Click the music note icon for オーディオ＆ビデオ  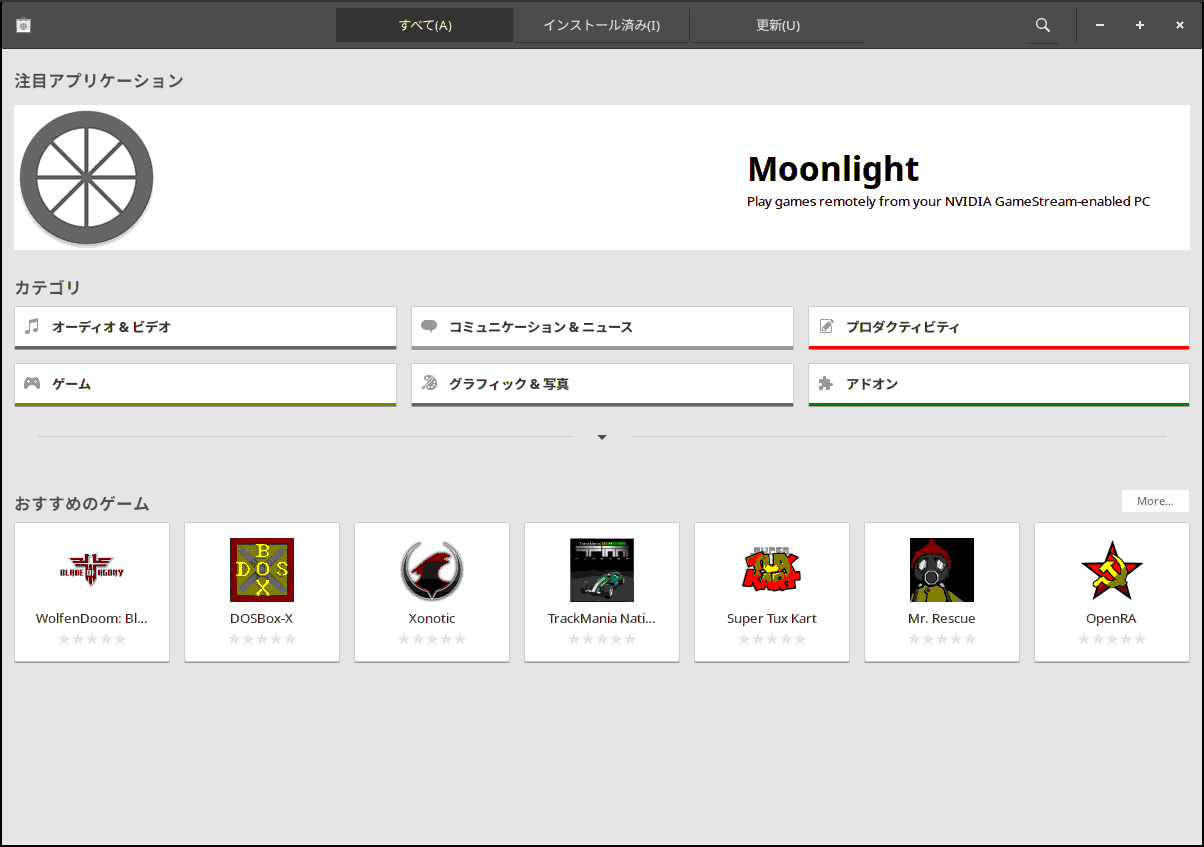[32, 326]
